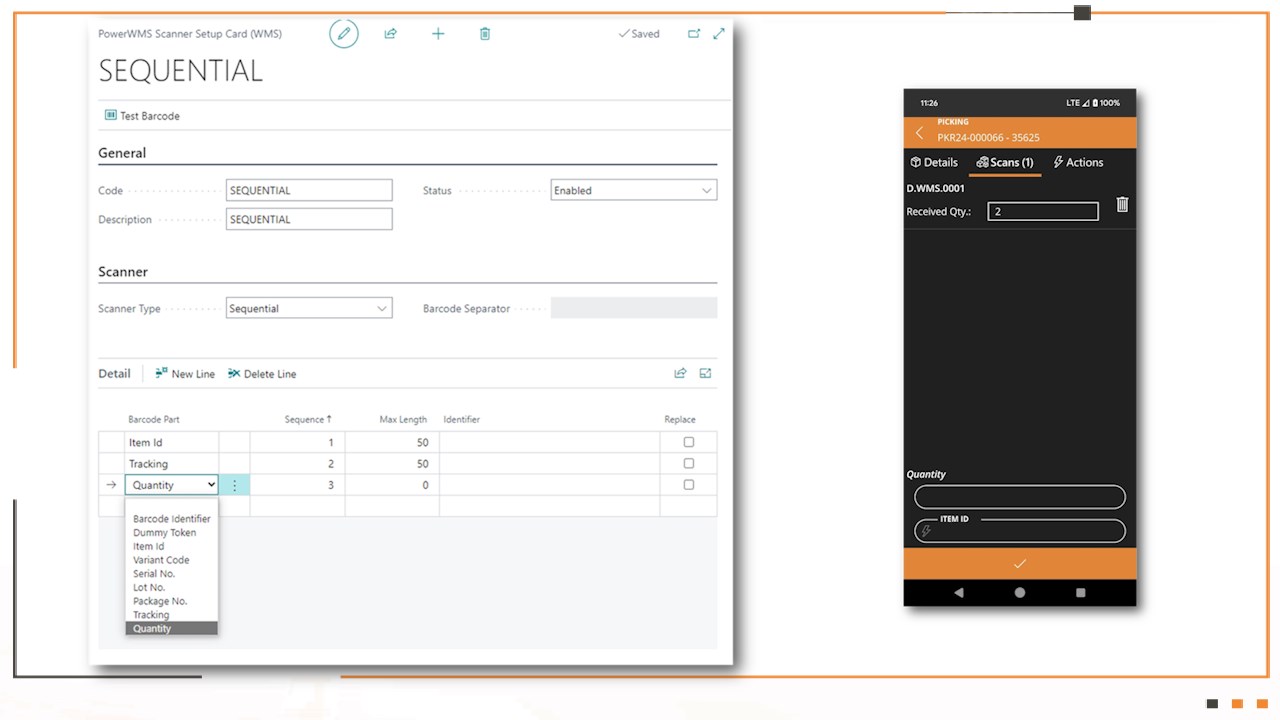Image resolution: width=1280 pixels, height=720 pixels.
Task: Click the Item Id cell in table
Action: [x=171, y=442]
